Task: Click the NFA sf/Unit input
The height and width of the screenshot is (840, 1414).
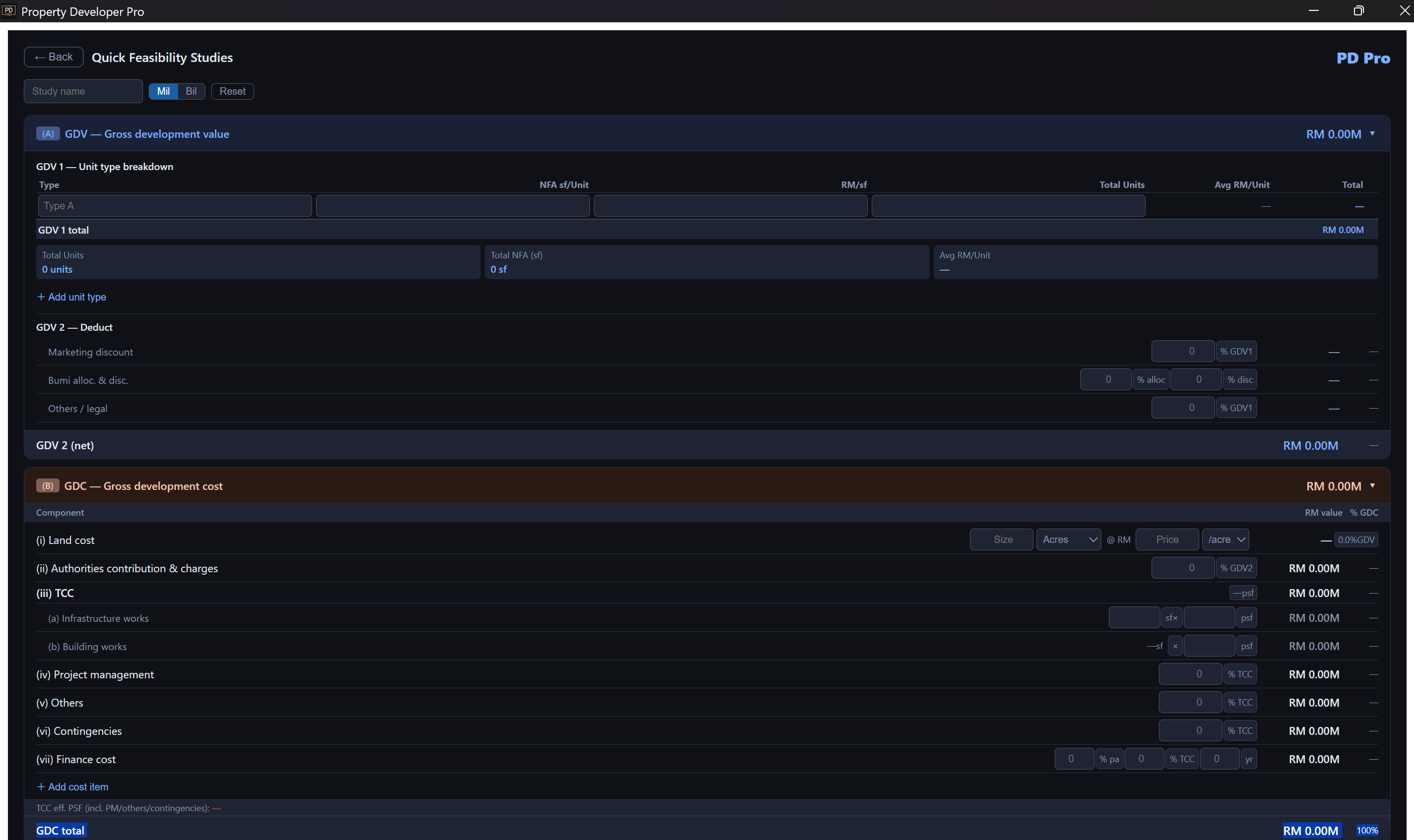Action: coord(452,205)
